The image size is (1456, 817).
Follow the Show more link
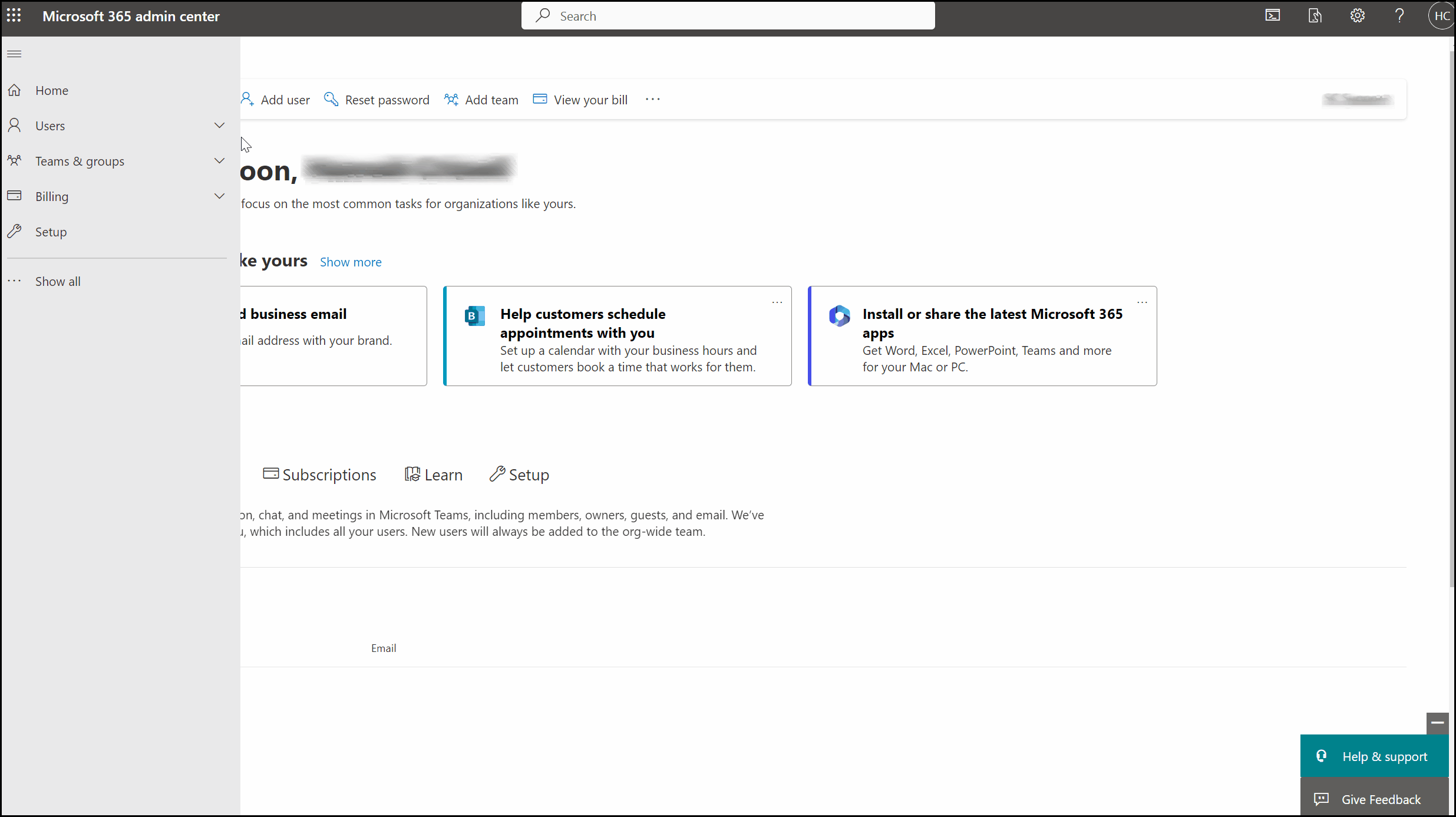[351, 262]
